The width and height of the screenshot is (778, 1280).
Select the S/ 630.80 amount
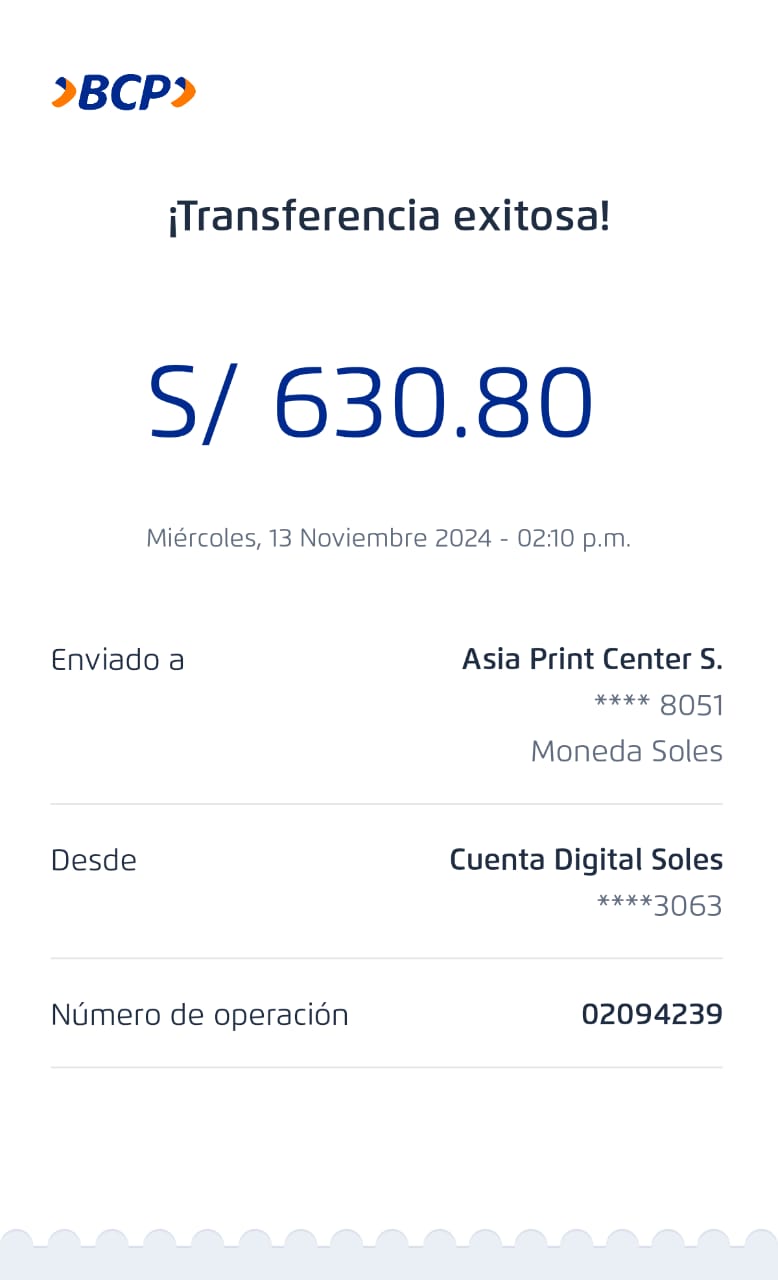click(x=371, y=403)
